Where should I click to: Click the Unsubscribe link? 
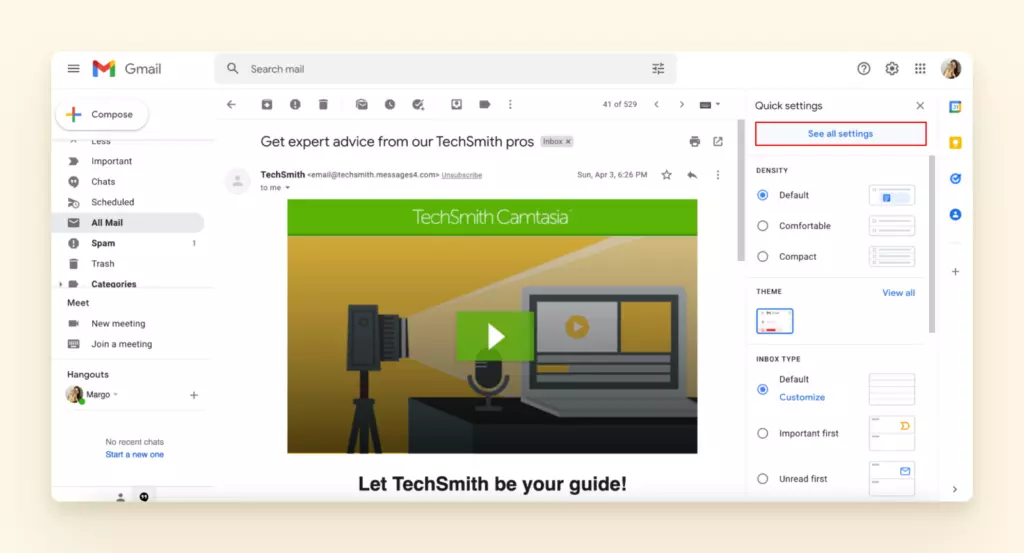click(462, 175)
